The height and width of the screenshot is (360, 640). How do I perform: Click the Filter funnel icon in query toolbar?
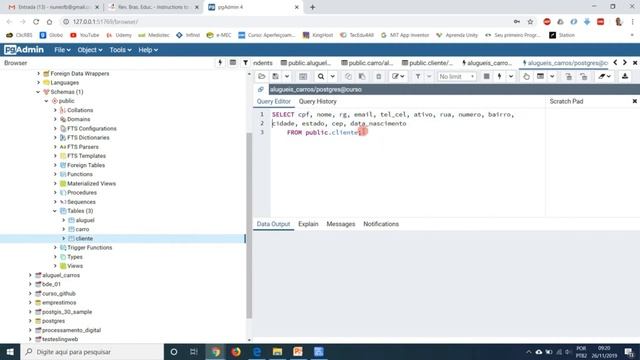[x=418, y=76]
